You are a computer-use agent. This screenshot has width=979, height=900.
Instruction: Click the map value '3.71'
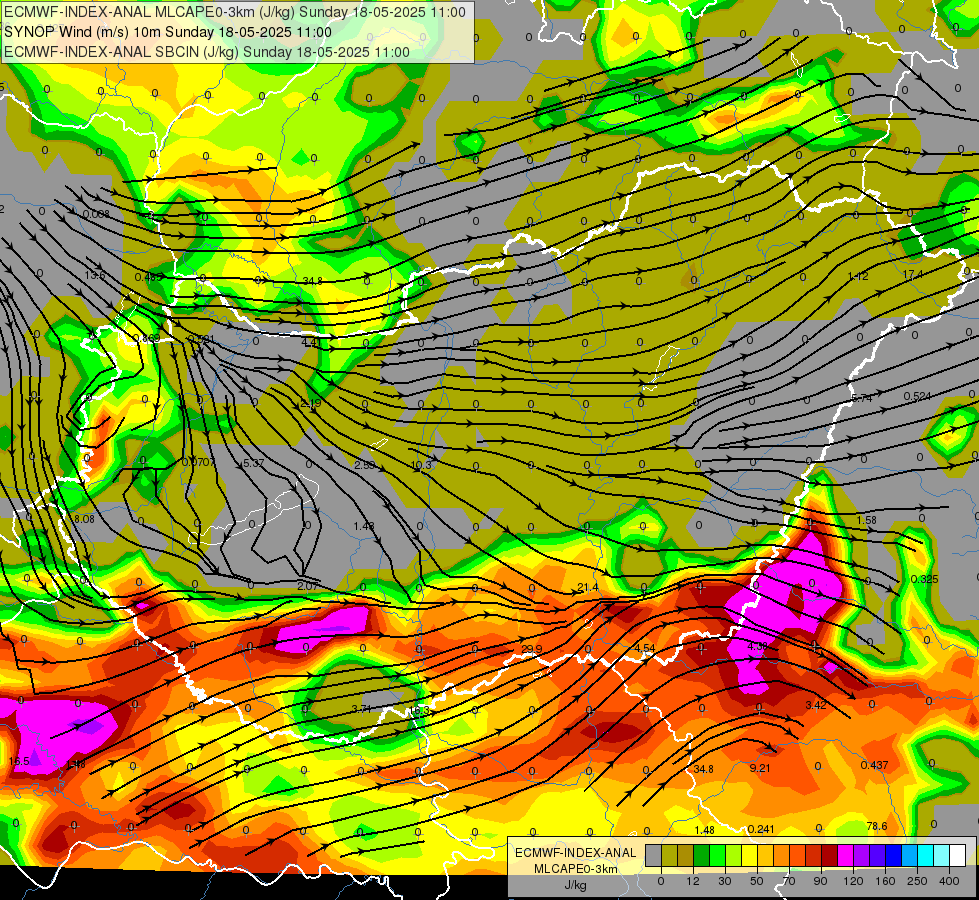coord(362,708)
